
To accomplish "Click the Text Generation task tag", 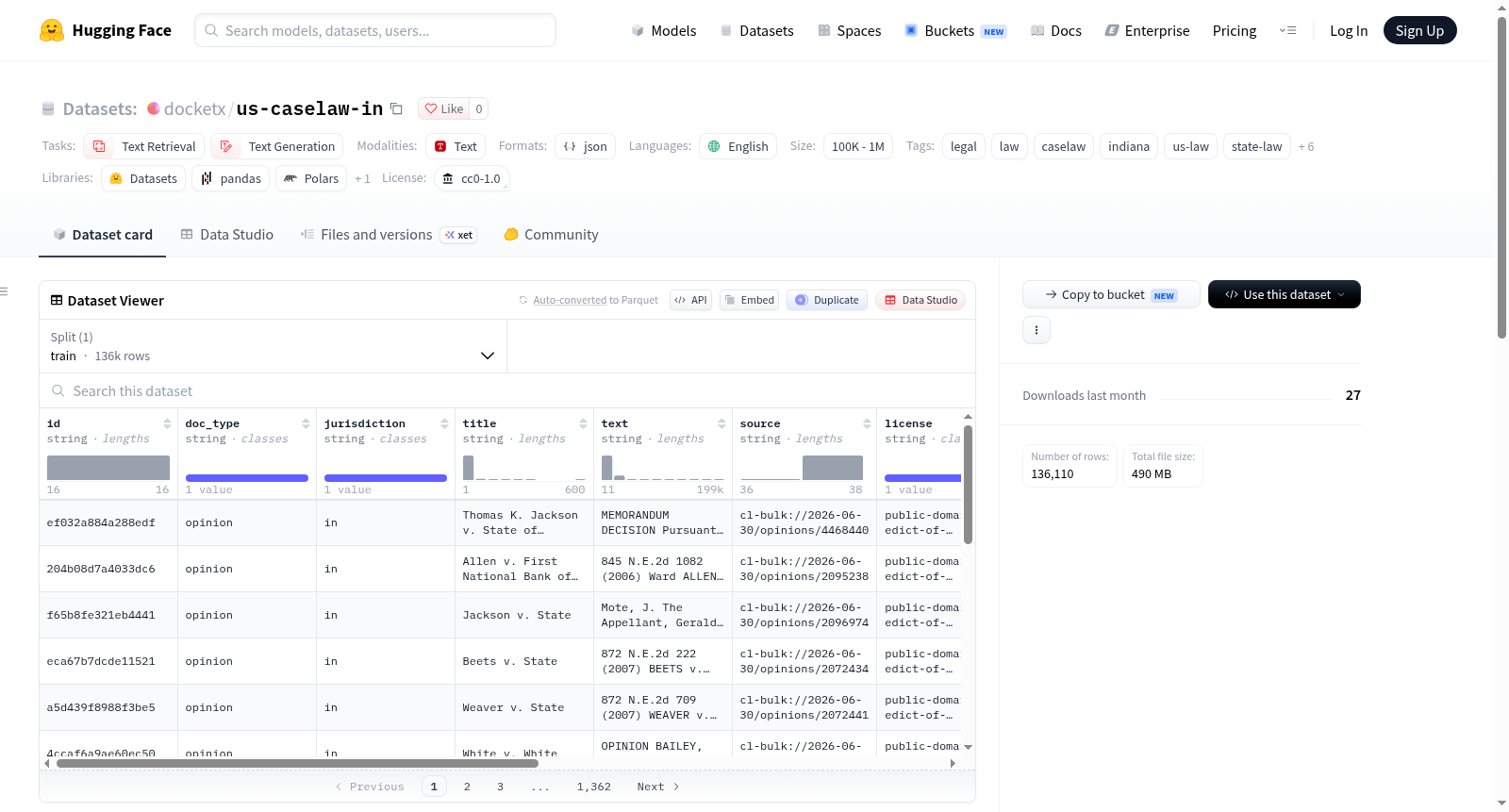I will pyautogui.click(x=276, y=146).
